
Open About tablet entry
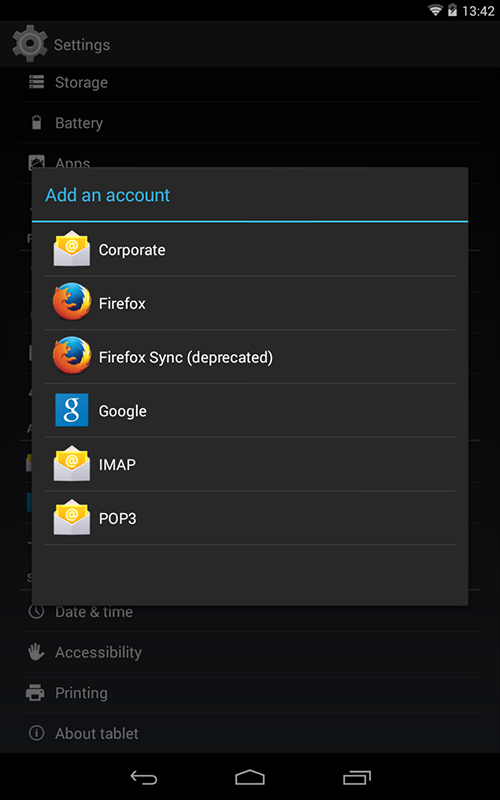point(250,733)
